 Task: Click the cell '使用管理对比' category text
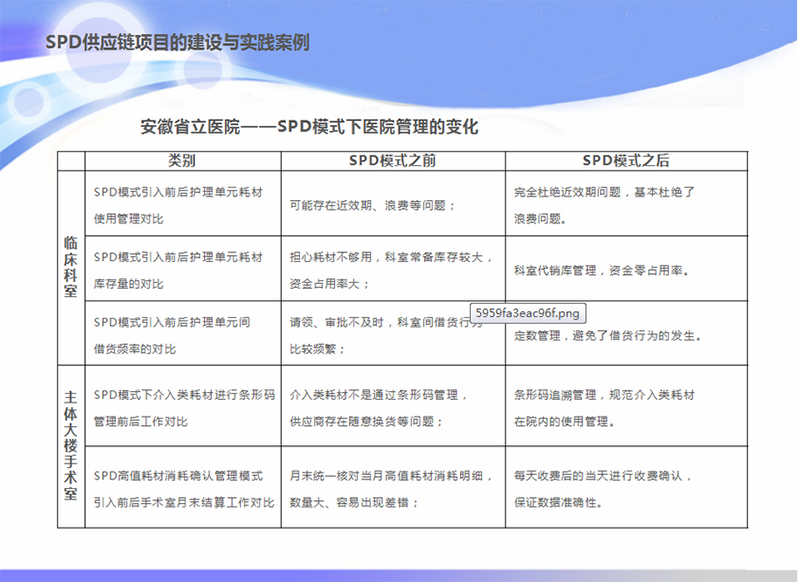coord(129,219)
